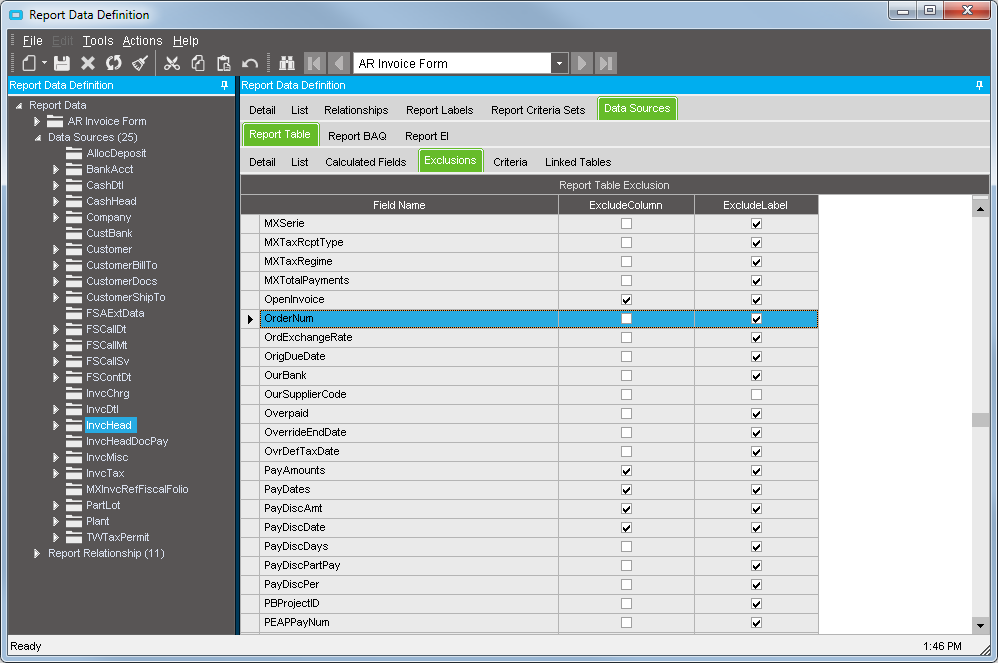Image resolution: width=998 pixels, height=663 pixels.
Task: Copy the selection using the toolbar
Action: 198,63
